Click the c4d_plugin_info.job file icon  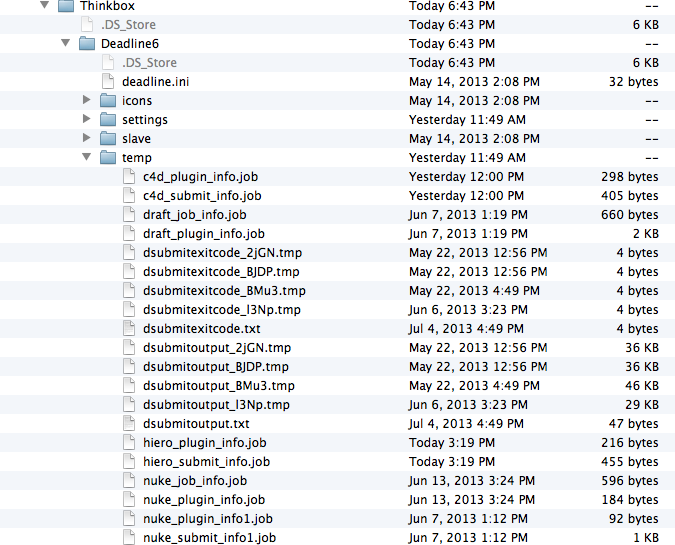128,177
